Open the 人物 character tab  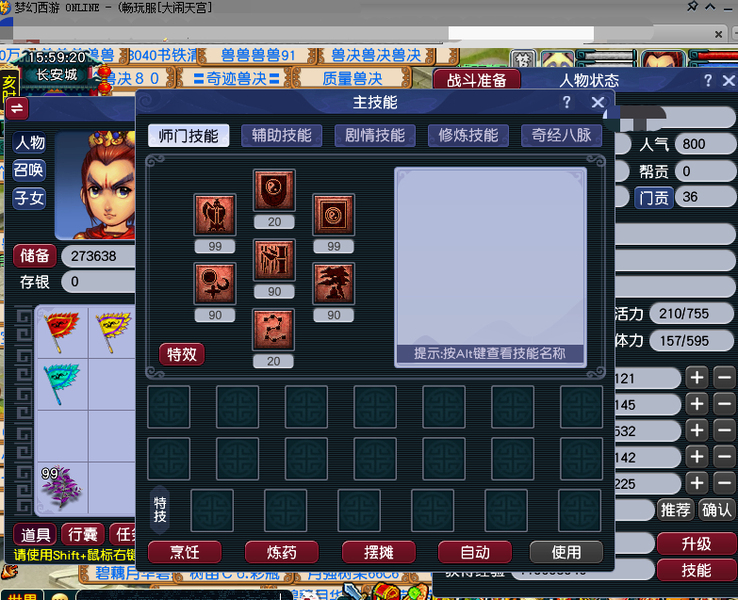click(x=29, y=142)
